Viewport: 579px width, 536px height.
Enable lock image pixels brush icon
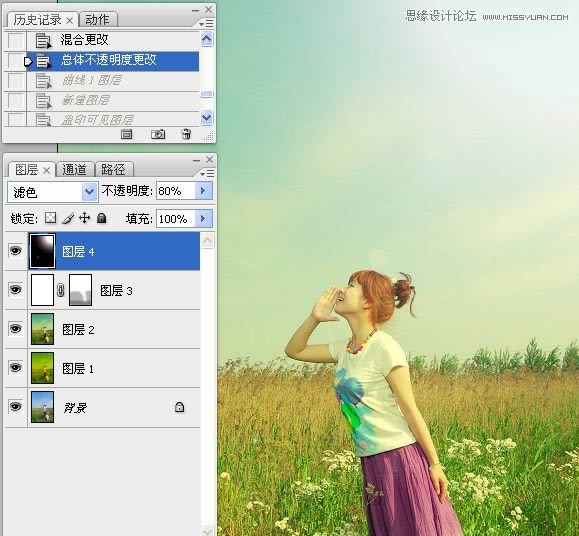(68, 218)
